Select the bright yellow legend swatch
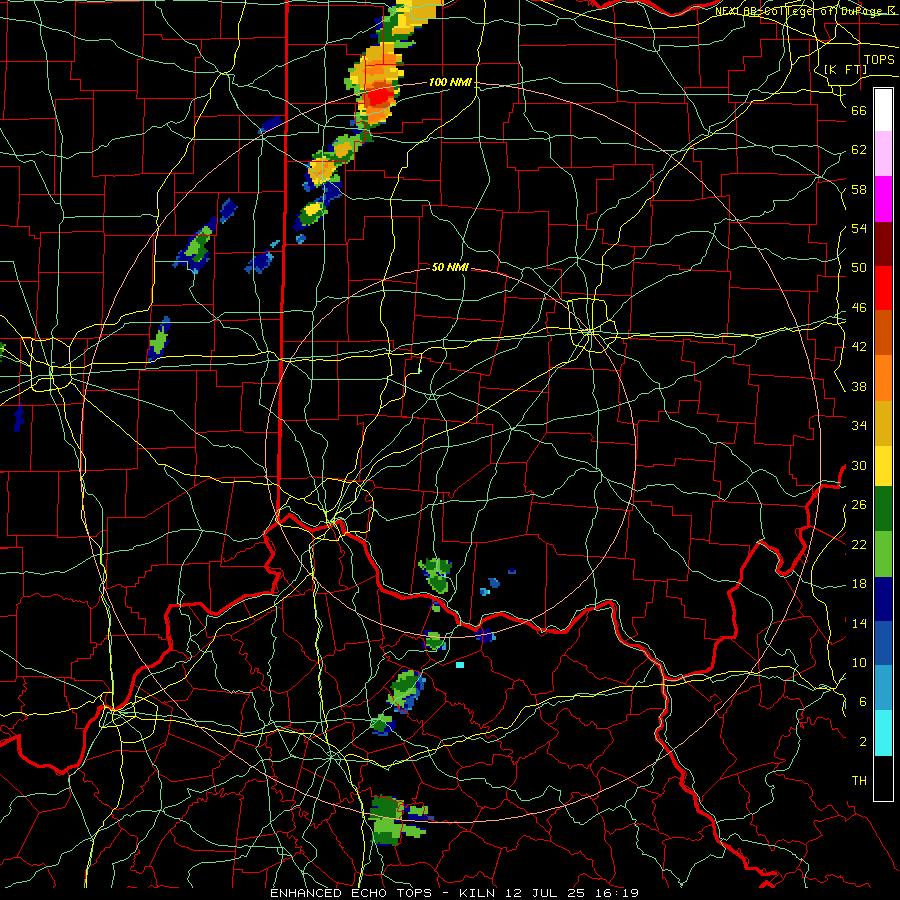The height and width of the screenshot is (900, 900). coord(883,466)
